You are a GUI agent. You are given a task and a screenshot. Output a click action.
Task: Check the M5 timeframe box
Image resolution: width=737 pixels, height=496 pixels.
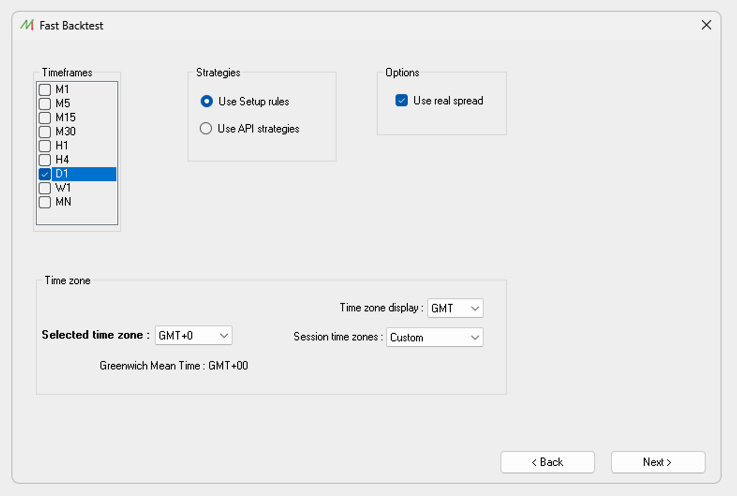pos(45,104)
